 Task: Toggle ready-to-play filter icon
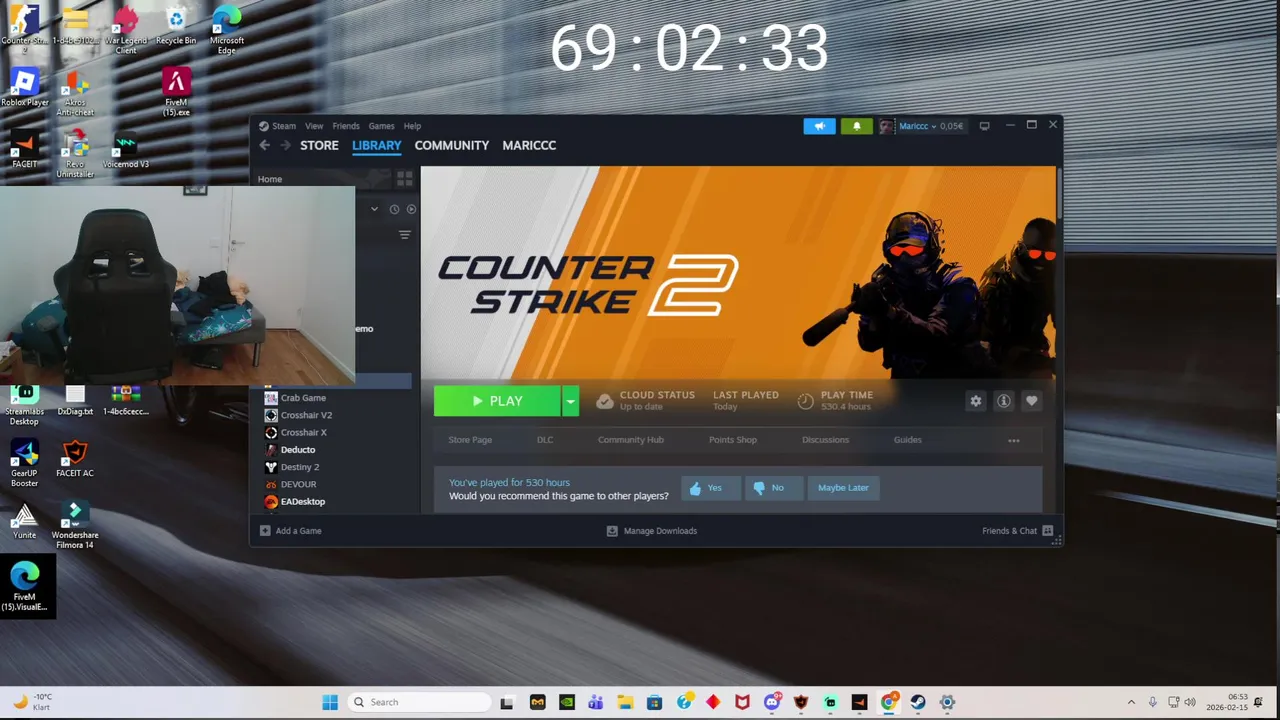411,209
